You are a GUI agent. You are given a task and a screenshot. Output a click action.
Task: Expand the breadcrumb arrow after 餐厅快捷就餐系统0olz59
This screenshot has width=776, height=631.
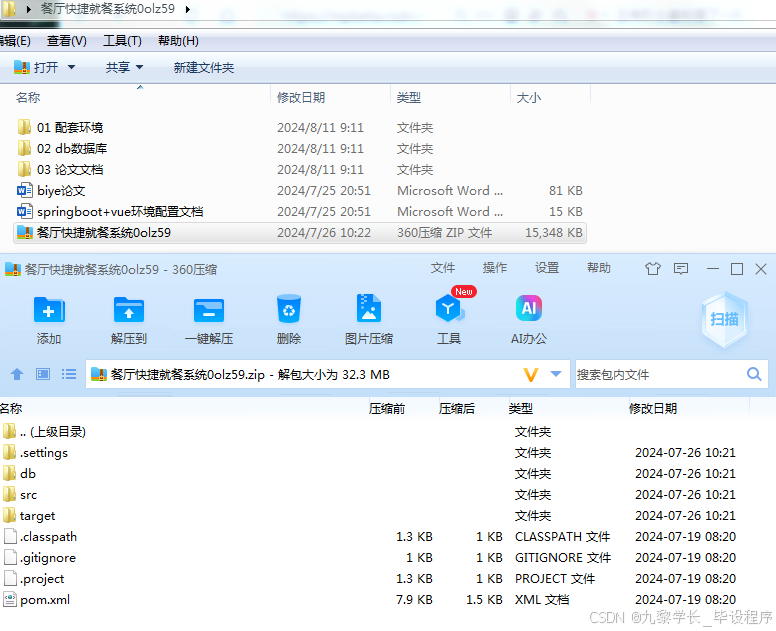tap(188, 9)
